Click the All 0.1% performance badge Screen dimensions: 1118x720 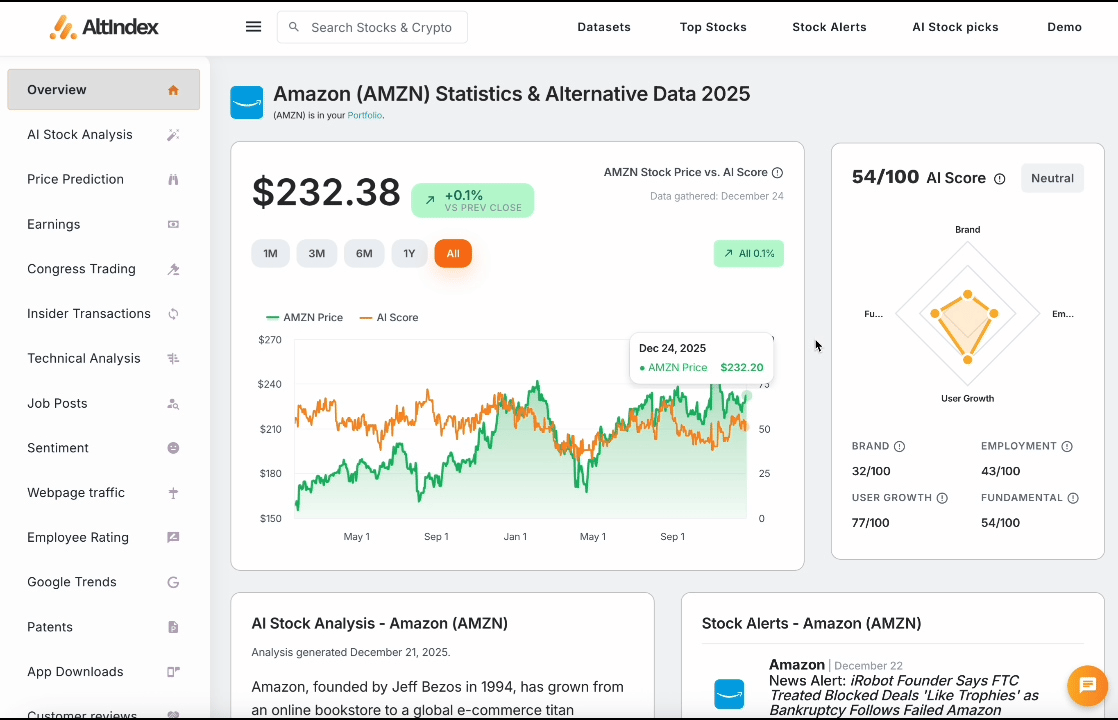pos(749,254)
